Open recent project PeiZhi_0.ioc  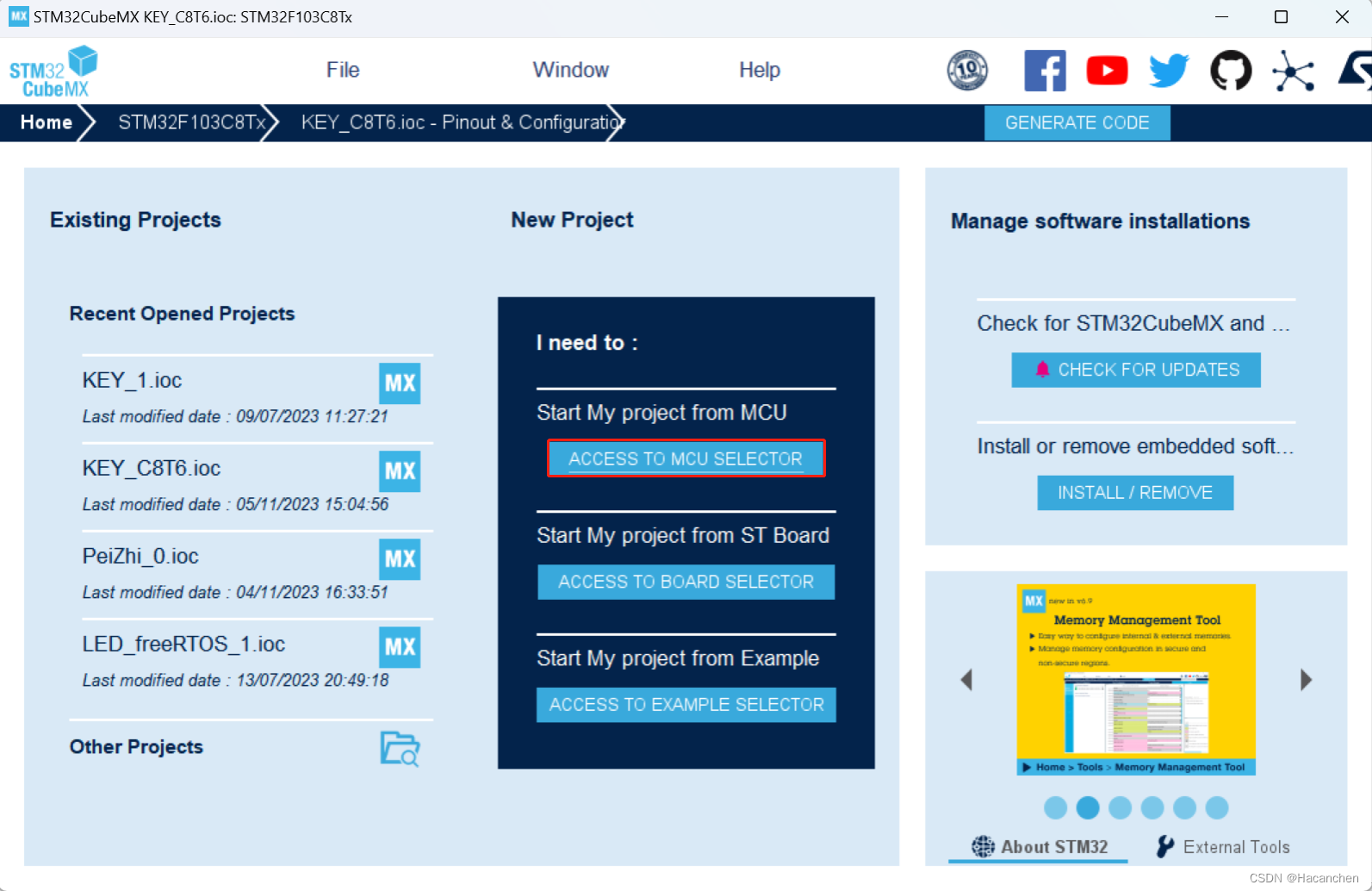pos(140,556)
